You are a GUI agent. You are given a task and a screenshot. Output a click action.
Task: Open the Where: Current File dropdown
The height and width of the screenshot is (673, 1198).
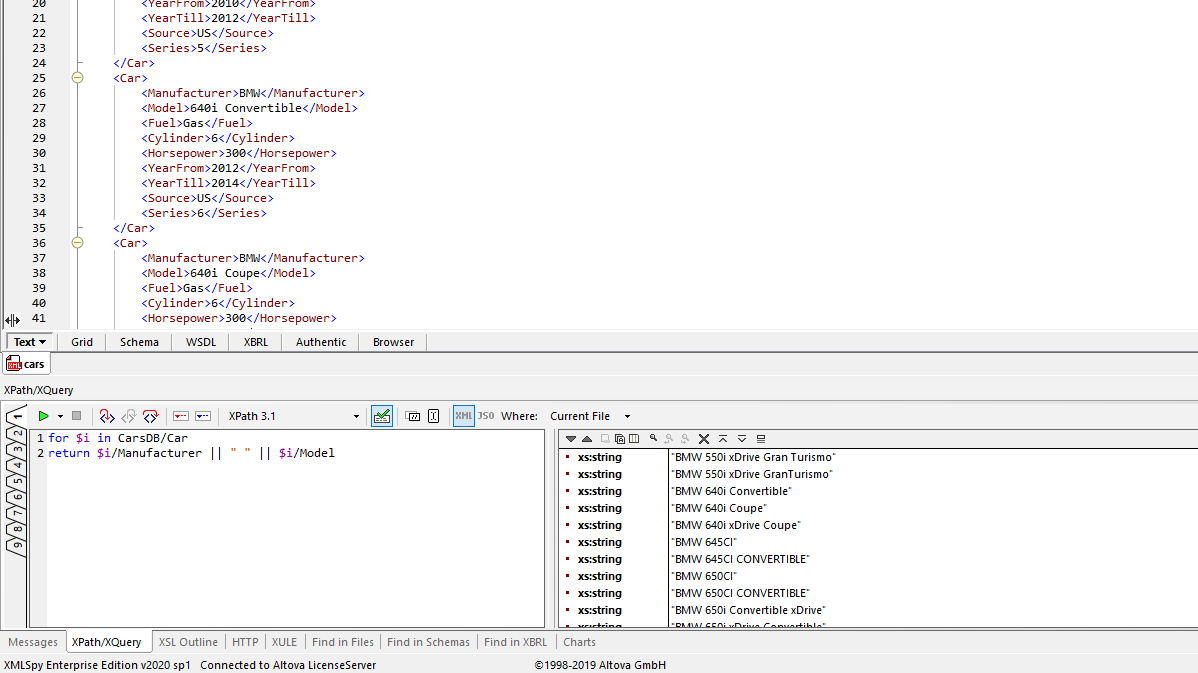click(x=627, y=416)
